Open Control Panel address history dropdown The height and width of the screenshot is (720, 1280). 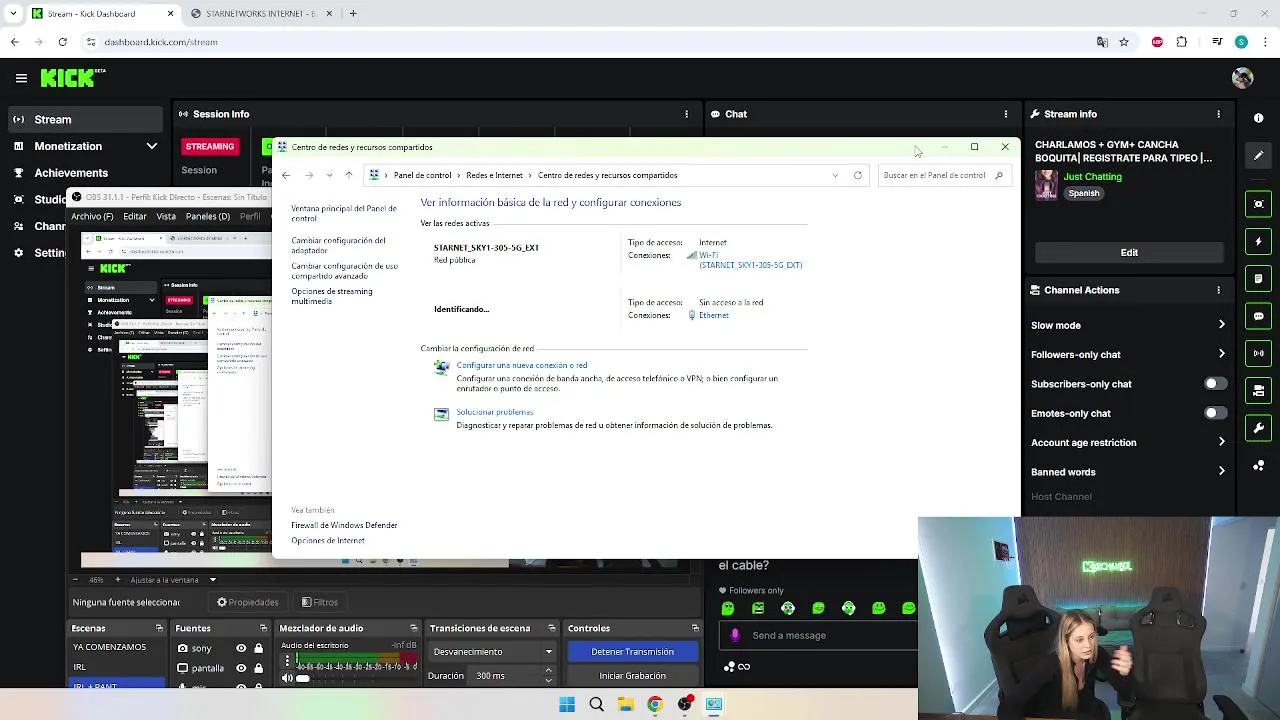835,175
